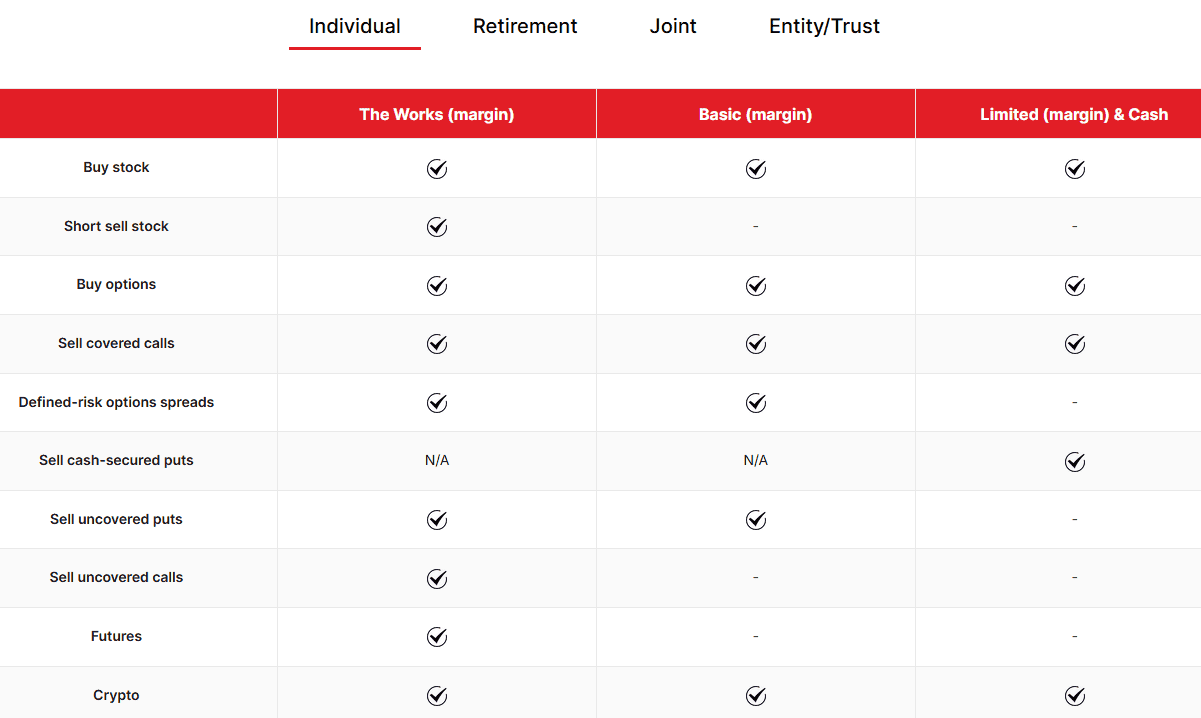The image size is (1201, 718).
Task: Toggle the Defined-risk options spreads checkmark under Basic
Action: point(755,403)
